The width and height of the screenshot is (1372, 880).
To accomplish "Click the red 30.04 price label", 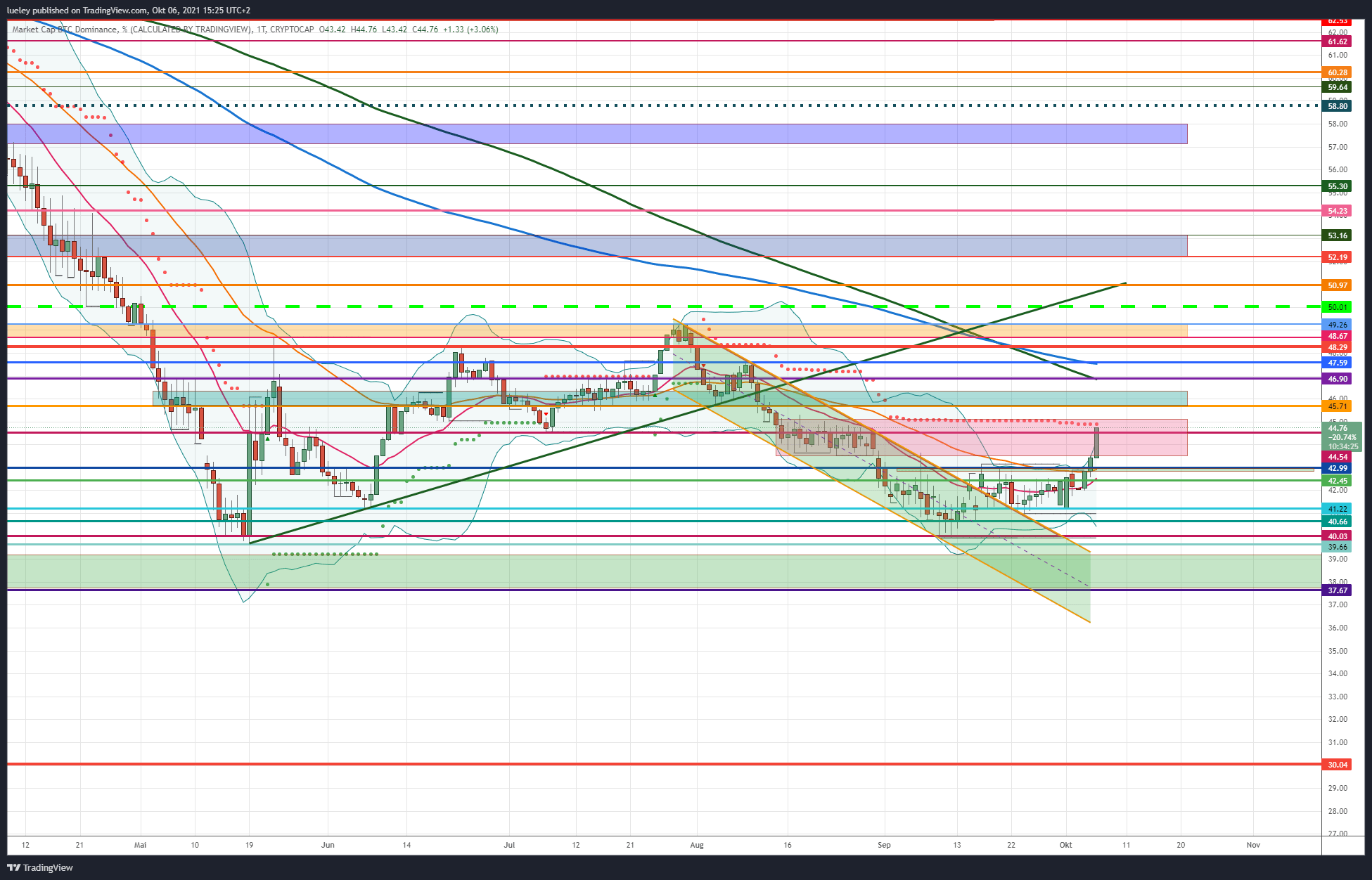I will [1337, 765].
